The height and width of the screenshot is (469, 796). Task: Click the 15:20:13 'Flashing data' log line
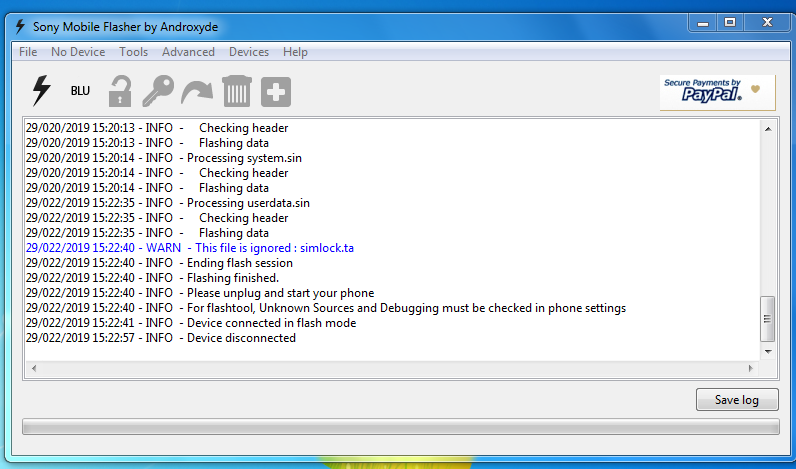[x=147, y=143]
